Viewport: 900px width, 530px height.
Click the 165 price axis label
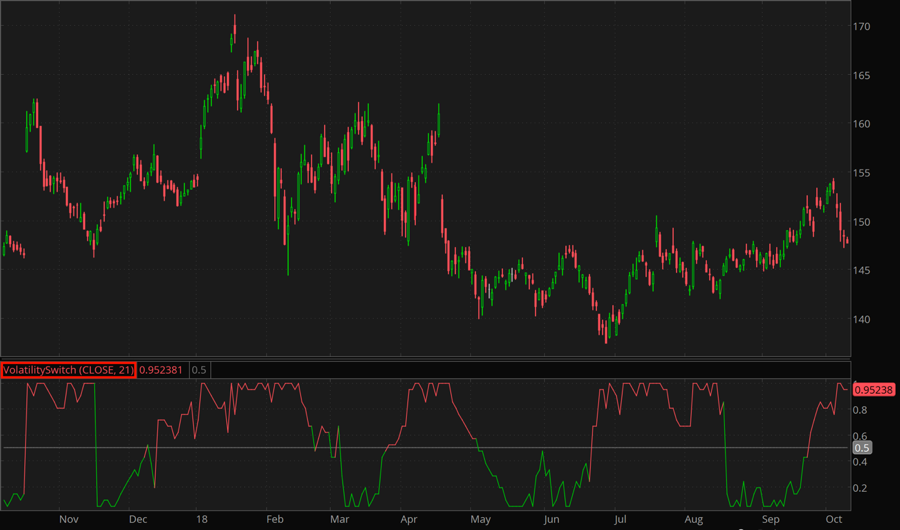[862, 76]
